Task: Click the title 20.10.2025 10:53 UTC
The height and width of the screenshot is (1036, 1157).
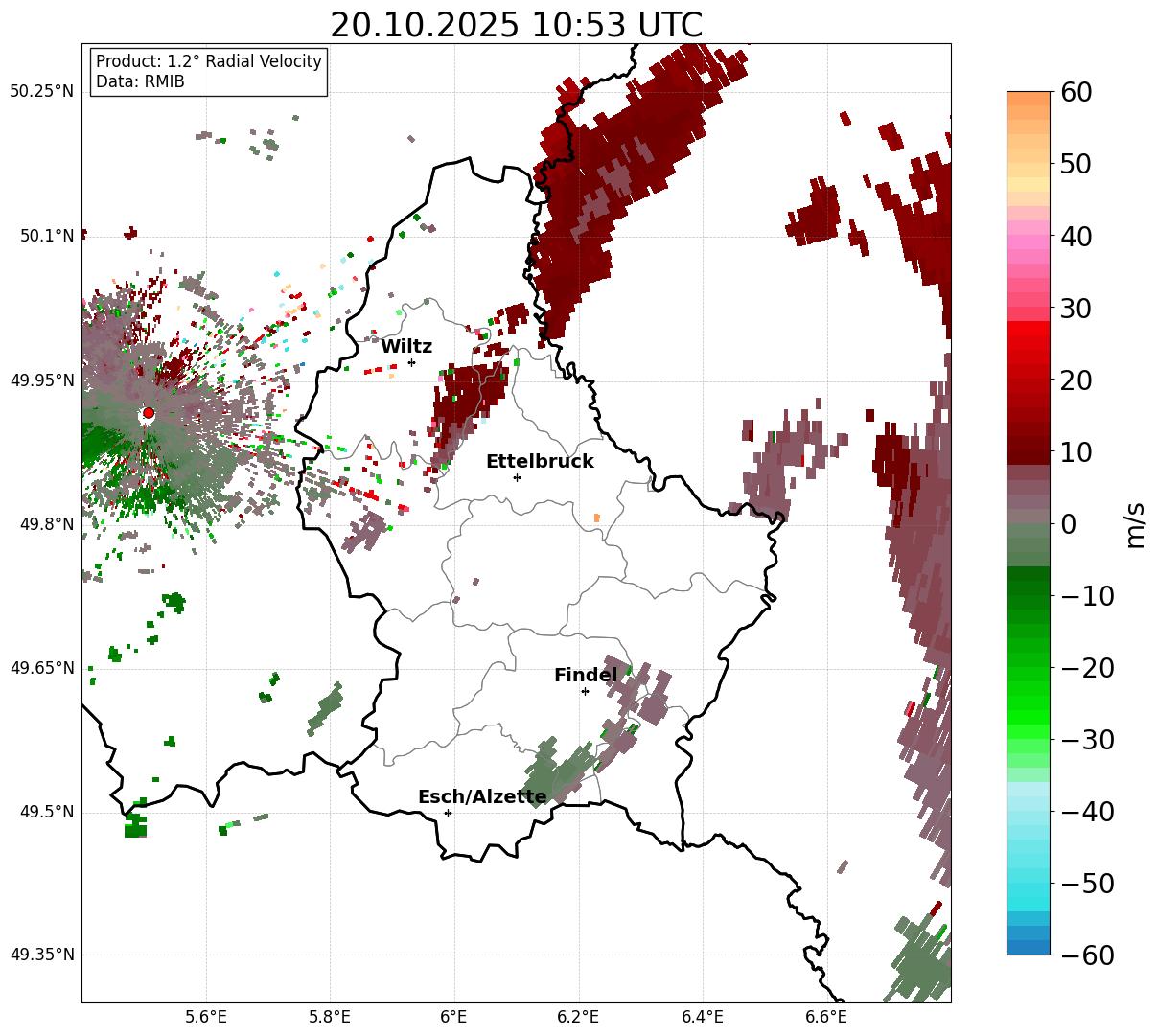Action: click(516, 25)
